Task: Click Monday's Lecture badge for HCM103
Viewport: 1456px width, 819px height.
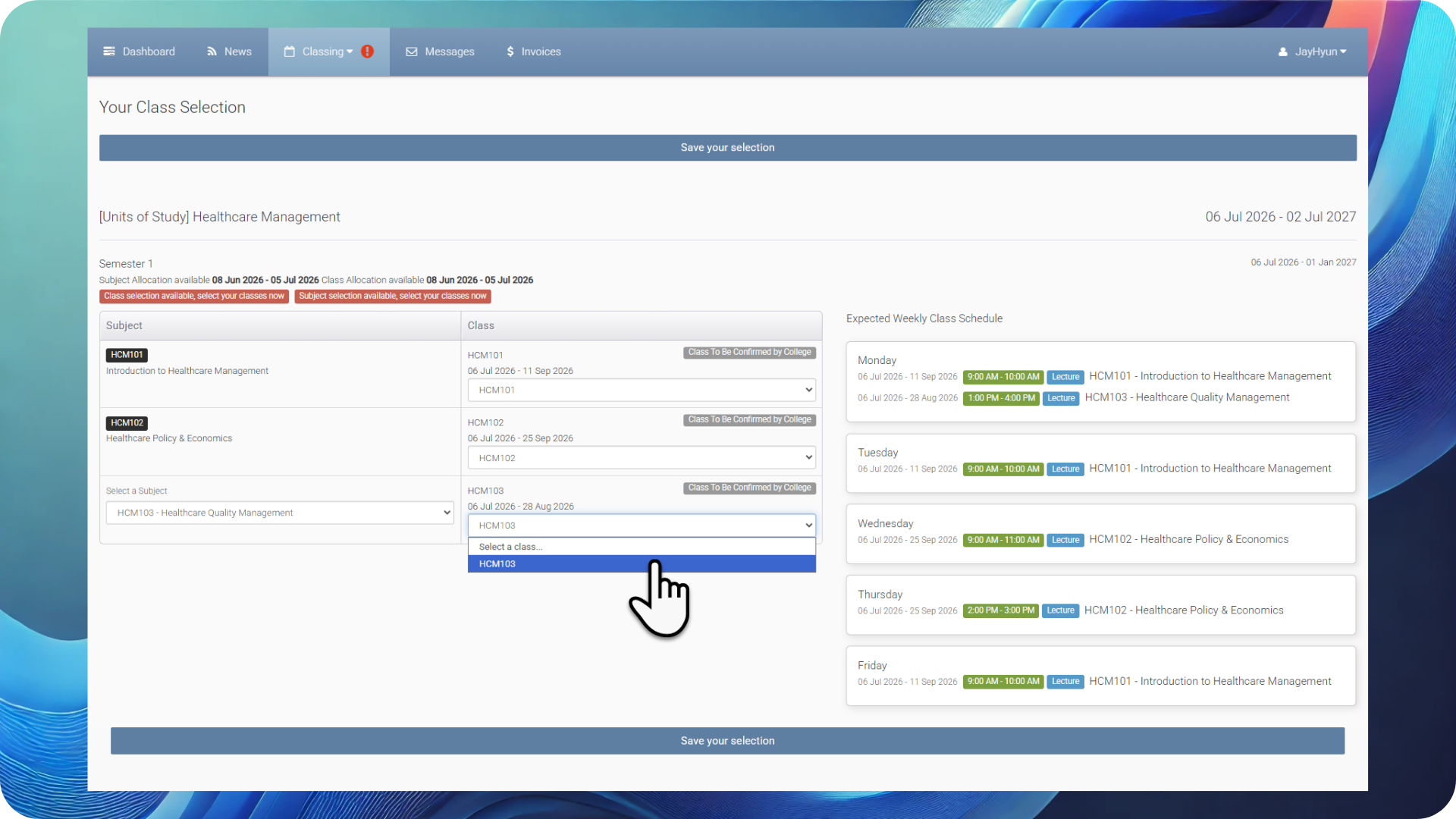Action: [1061, 398]
